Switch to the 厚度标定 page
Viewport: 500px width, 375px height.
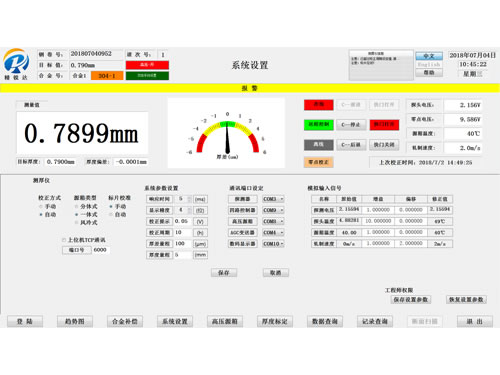click(x=275, y=321)
